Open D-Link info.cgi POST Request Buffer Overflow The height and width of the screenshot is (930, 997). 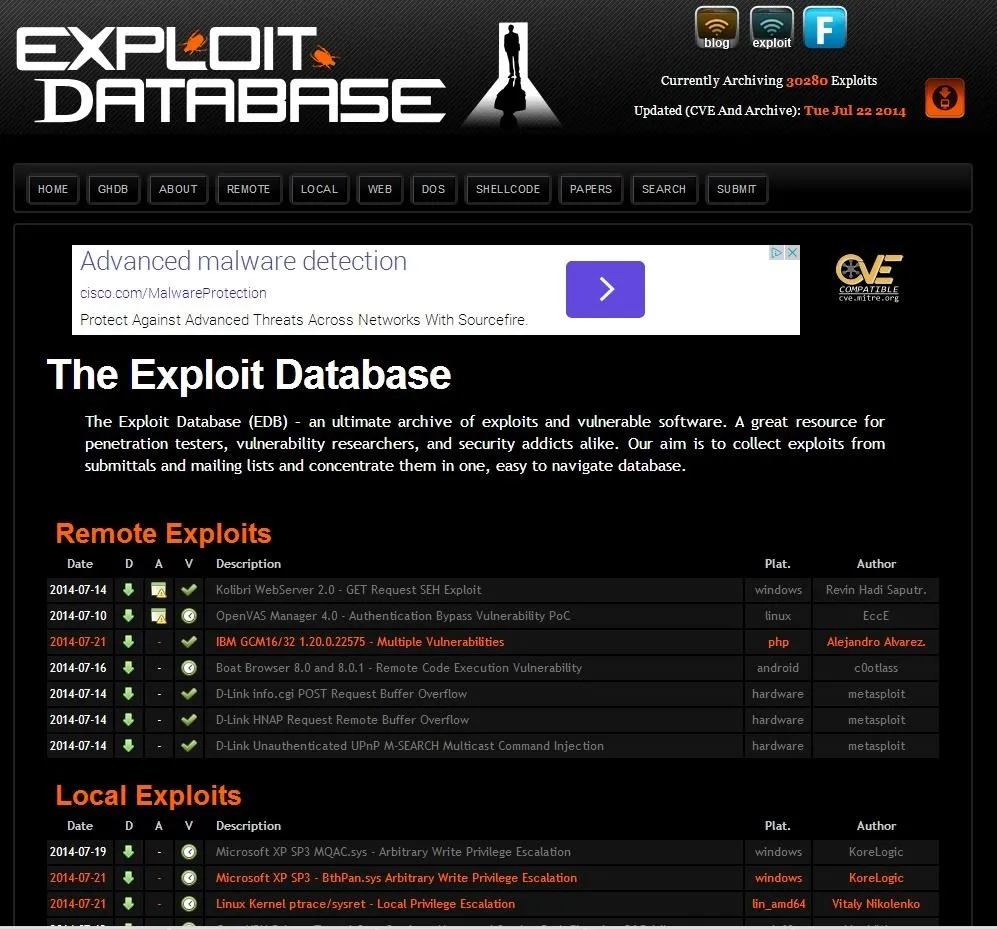[x=341, y=694]
